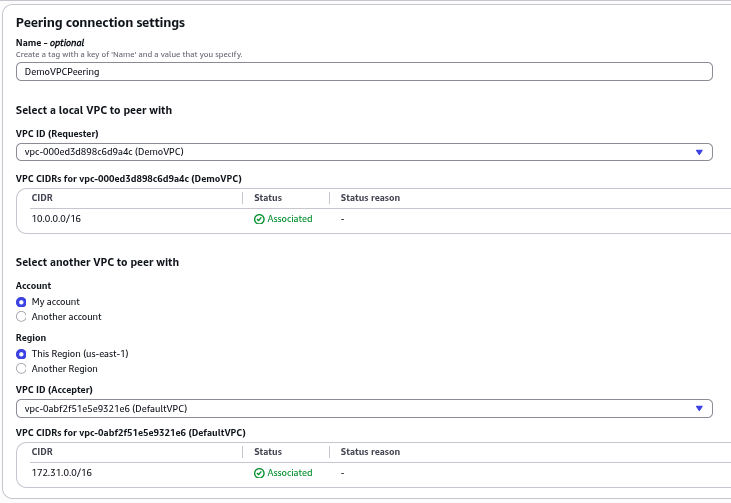Select the My account radio button

tap(21, 302)
